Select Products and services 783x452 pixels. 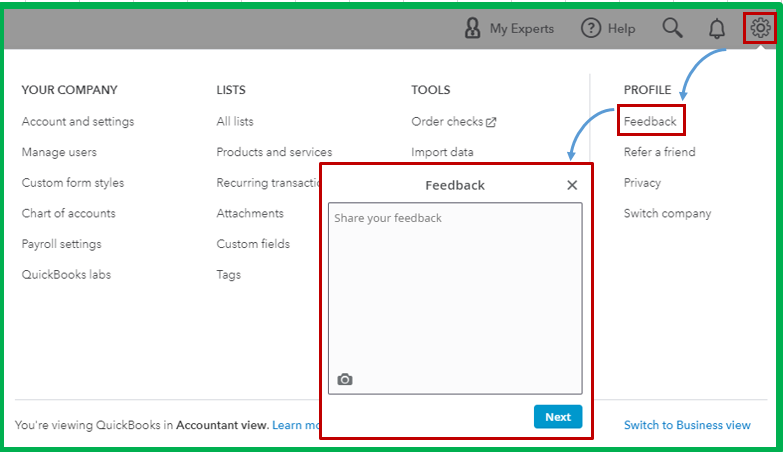coord(274,152)
